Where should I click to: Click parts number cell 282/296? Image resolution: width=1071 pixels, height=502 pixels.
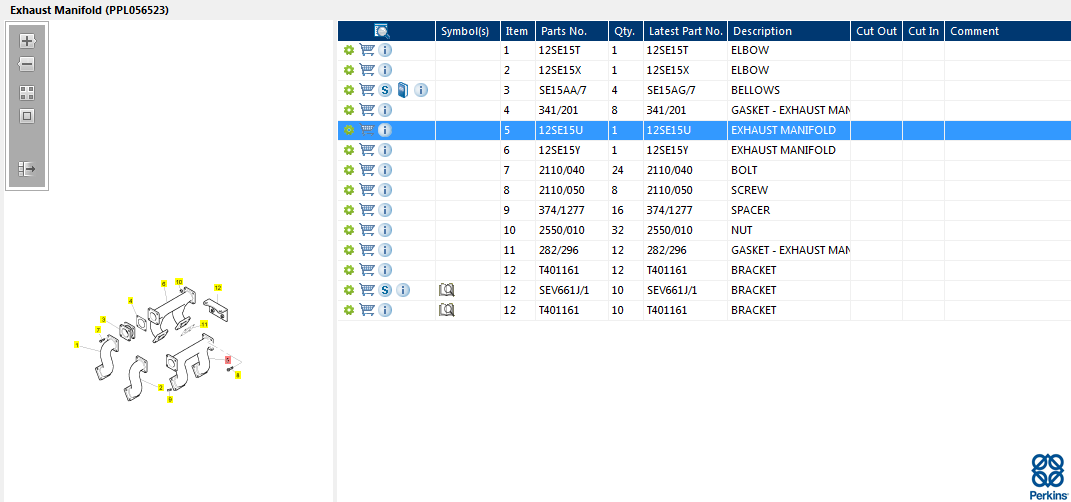[559, 250]
